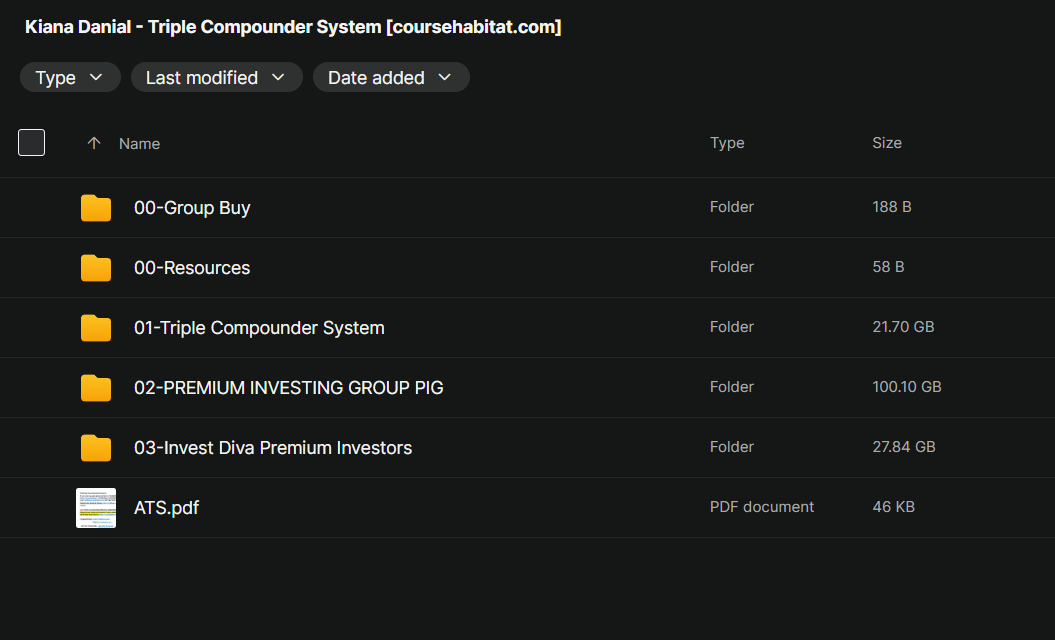This screenshot has width=1055, height=640.
Task: Click Folder type in 03-Invest Diva Premium Investors row
Action: point(732,446)
